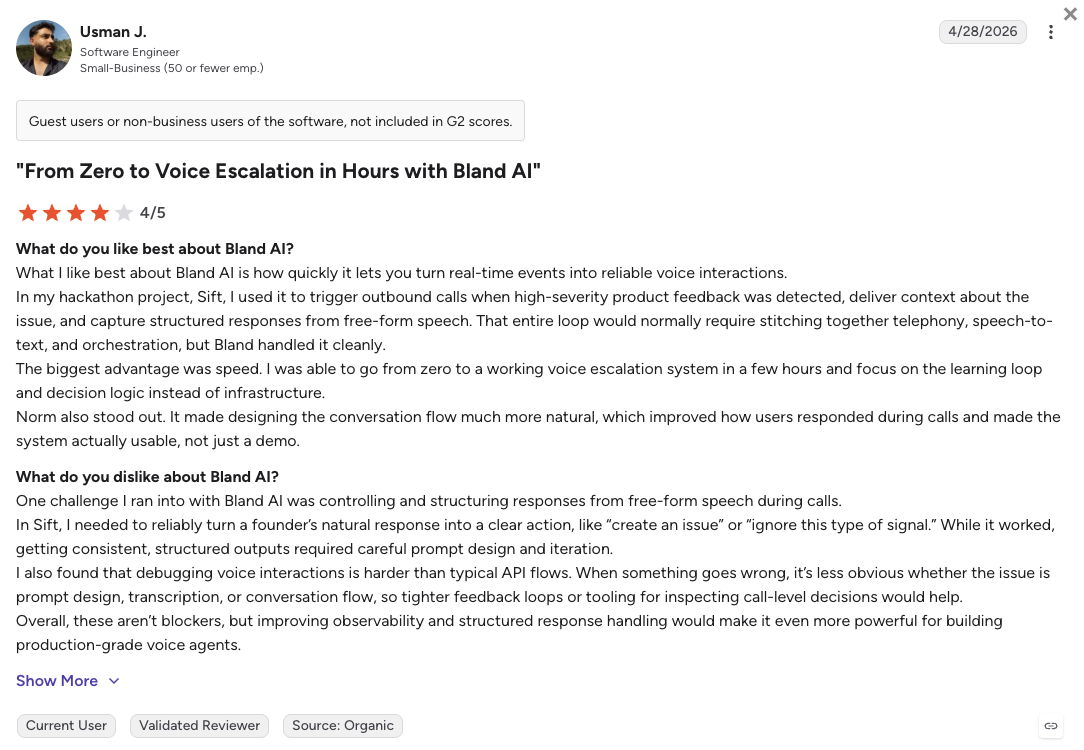This screenshot has width=1084, height=750.
Task: Click the 'What do you dislike about Bland AI?' heading
Action: tap(147, 477)
